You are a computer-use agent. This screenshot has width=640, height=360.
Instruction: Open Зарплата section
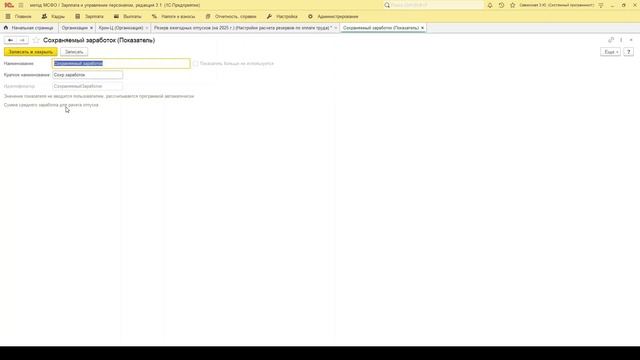click(x=89, y=16)
